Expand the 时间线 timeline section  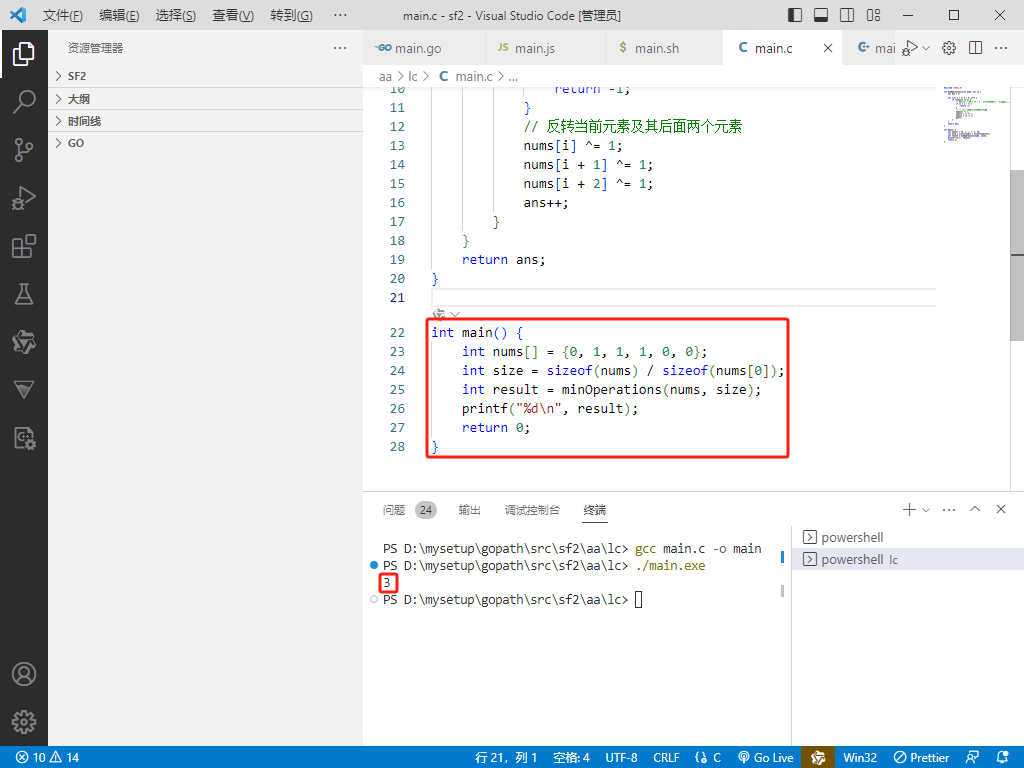206,121
